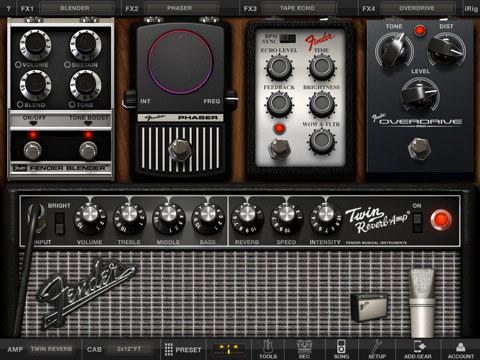Open the FX3 Tape Echo effect selector
This screenshot has height=360, width=480.
(299, 8)
